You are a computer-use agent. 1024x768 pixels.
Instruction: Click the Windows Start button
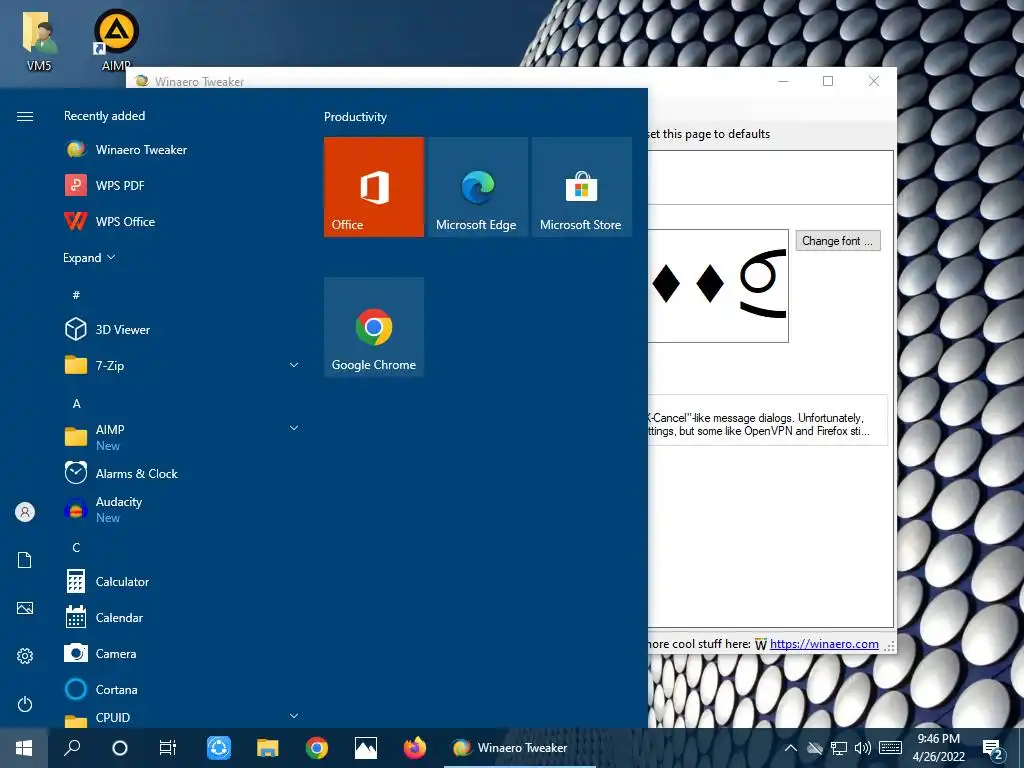click(24, 748)
